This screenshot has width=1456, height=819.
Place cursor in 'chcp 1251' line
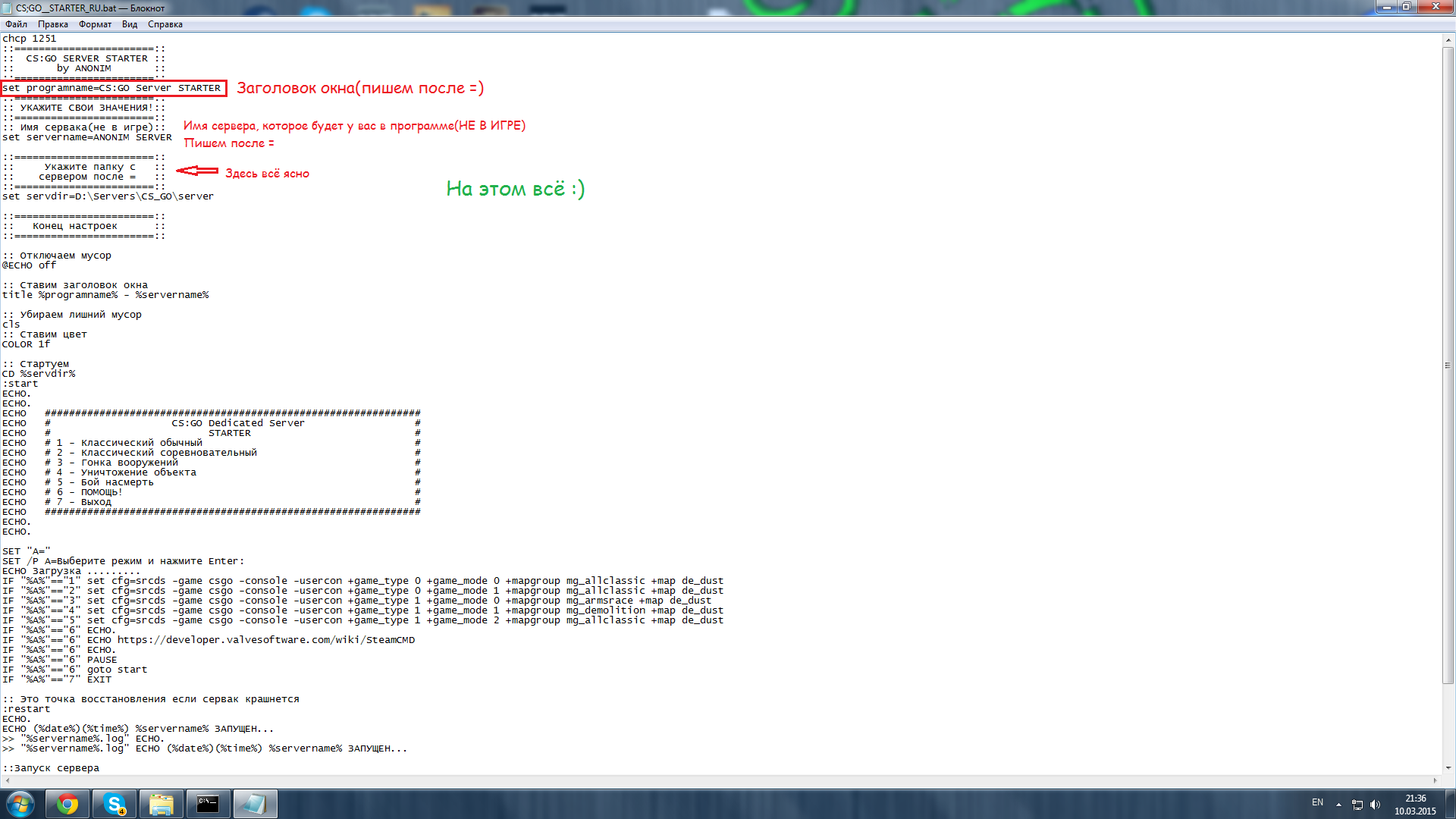[30, 39]
